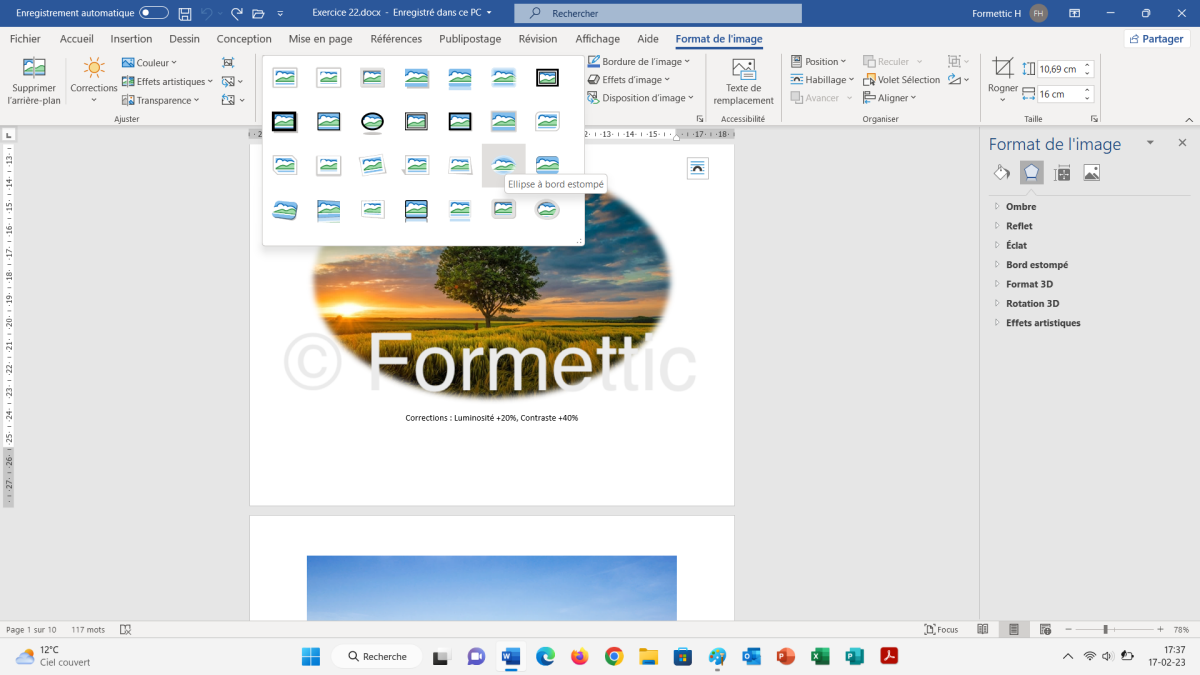The image size is (1200, 675).
Task: Click the Windows Start button
Action: click(311, 656)
